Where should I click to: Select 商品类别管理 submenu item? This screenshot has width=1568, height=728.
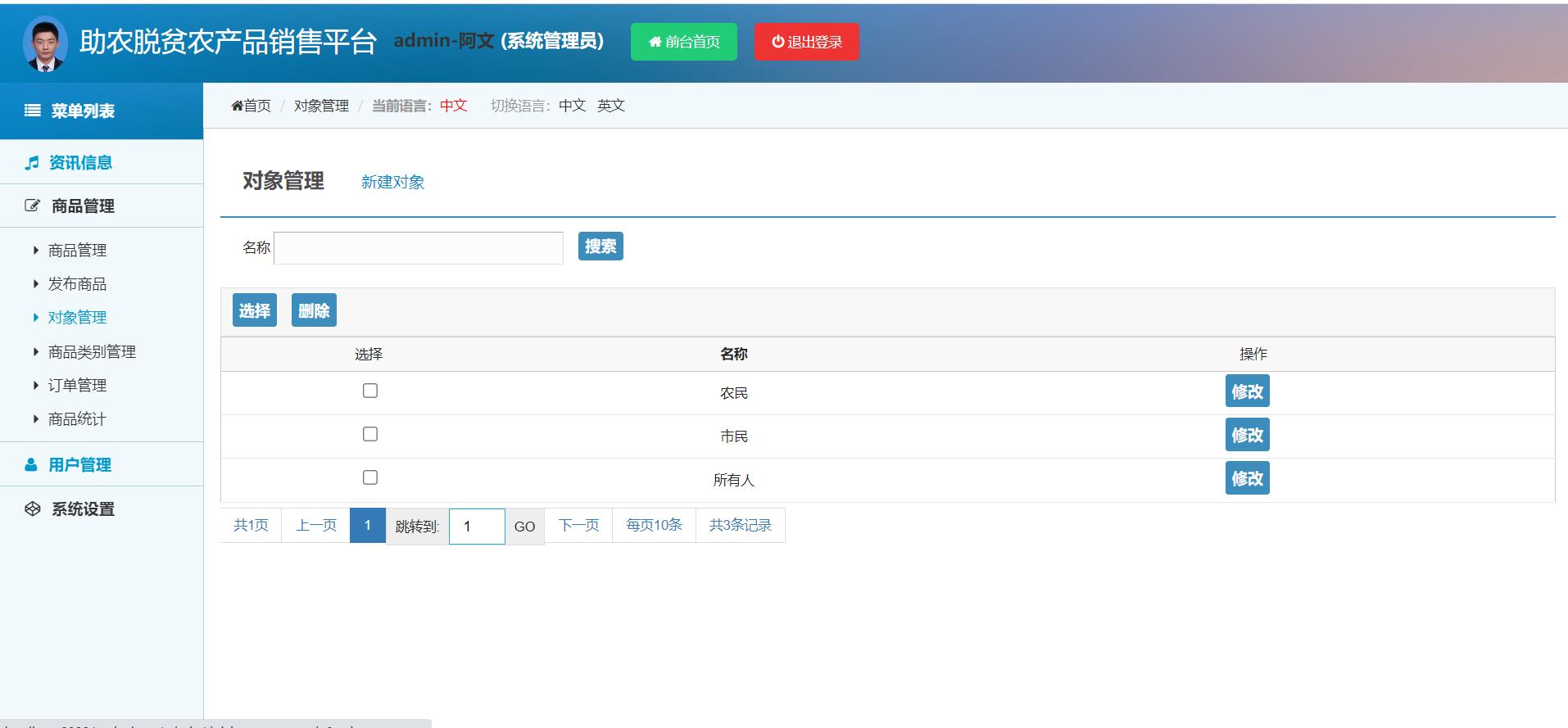92,351
